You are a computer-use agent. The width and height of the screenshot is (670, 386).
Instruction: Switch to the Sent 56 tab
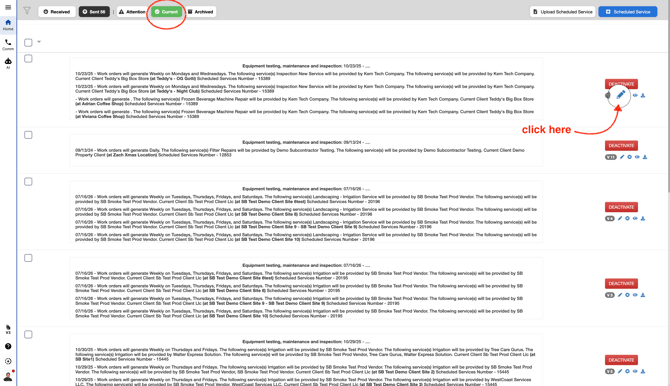pos(94,12)
